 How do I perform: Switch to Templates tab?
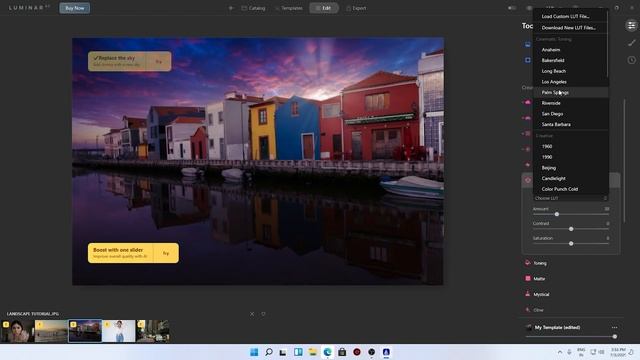(x=289, y=8)
